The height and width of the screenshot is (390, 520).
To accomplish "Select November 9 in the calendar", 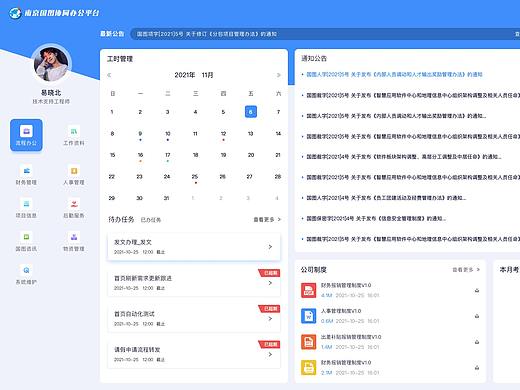I will [x=140, y=134].
